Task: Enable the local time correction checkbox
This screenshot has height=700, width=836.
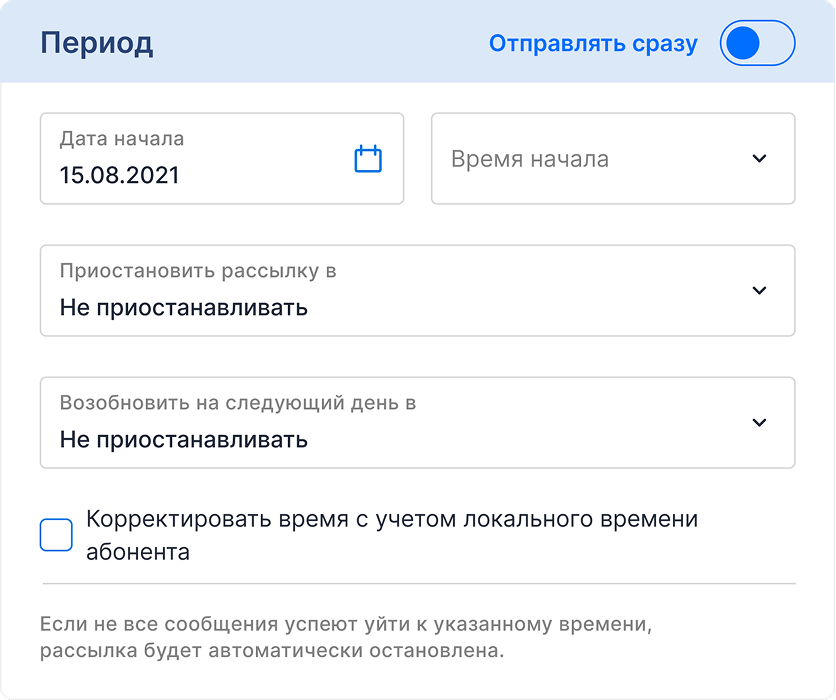Action: tap(56, 535)
